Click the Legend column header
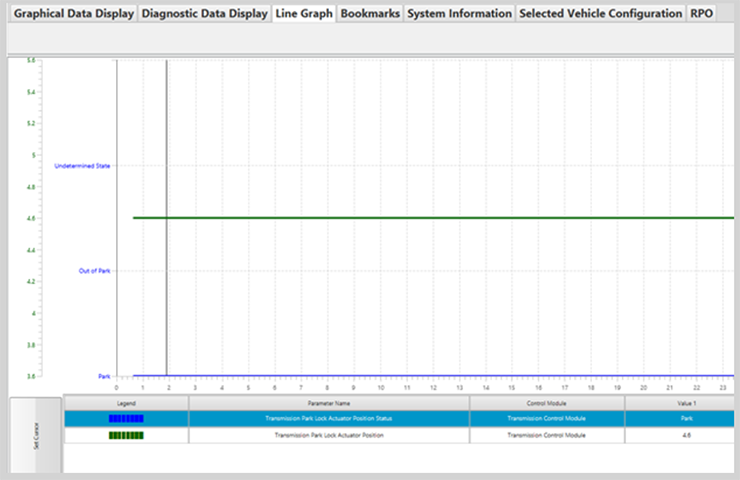Screen dimensions: 740x480 coord(126,402)
